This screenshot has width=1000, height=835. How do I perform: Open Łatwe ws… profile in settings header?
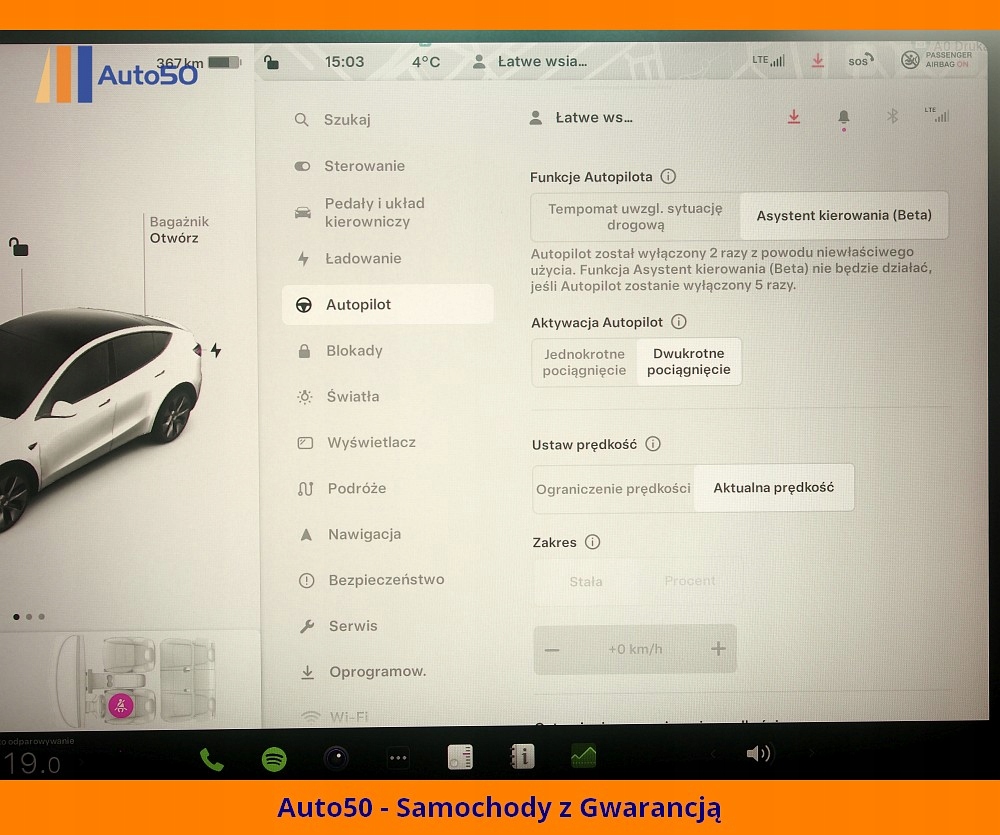581,117
